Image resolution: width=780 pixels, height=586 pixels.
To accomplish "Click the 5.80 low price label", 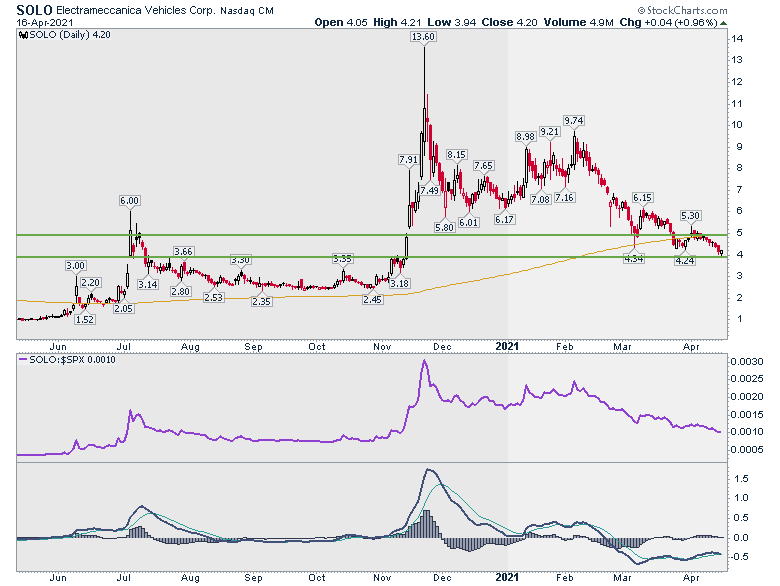I will point(444,227).
